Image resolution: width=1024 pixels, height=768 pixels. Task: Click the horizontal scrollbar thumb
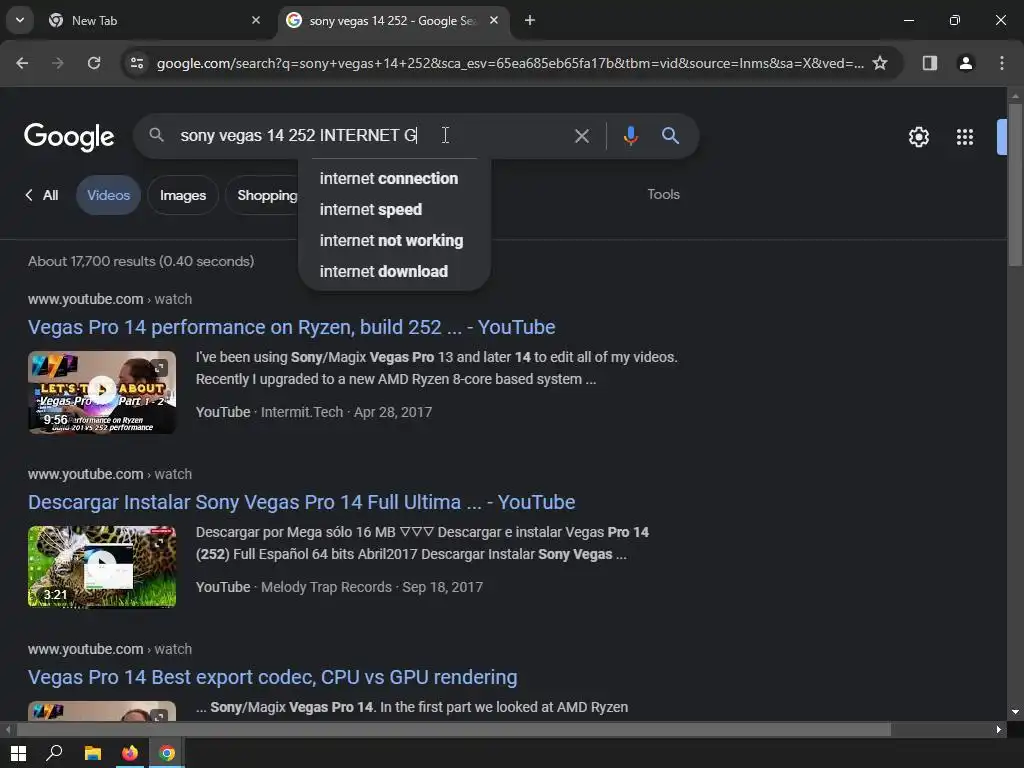coord(453,729)
